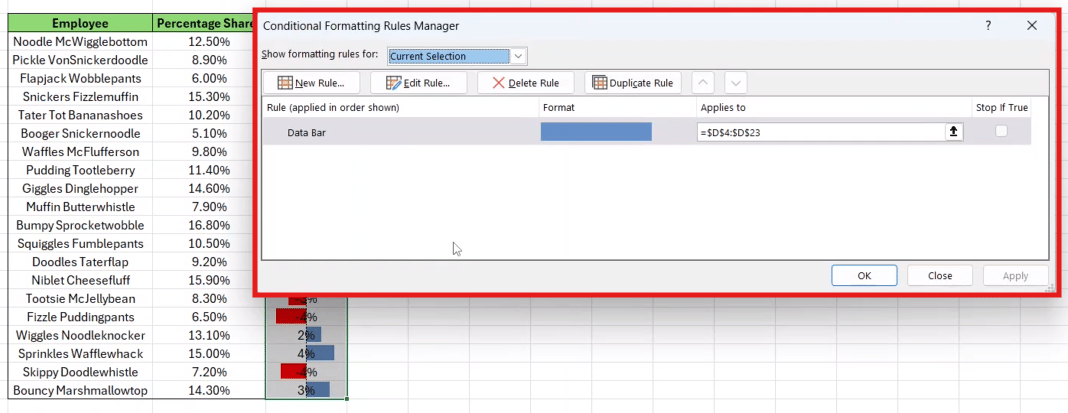Viewport: 1068px width, 413px height.
Task: Select cell Snickers Fizzlemuffin
Action: pos(80,97)
